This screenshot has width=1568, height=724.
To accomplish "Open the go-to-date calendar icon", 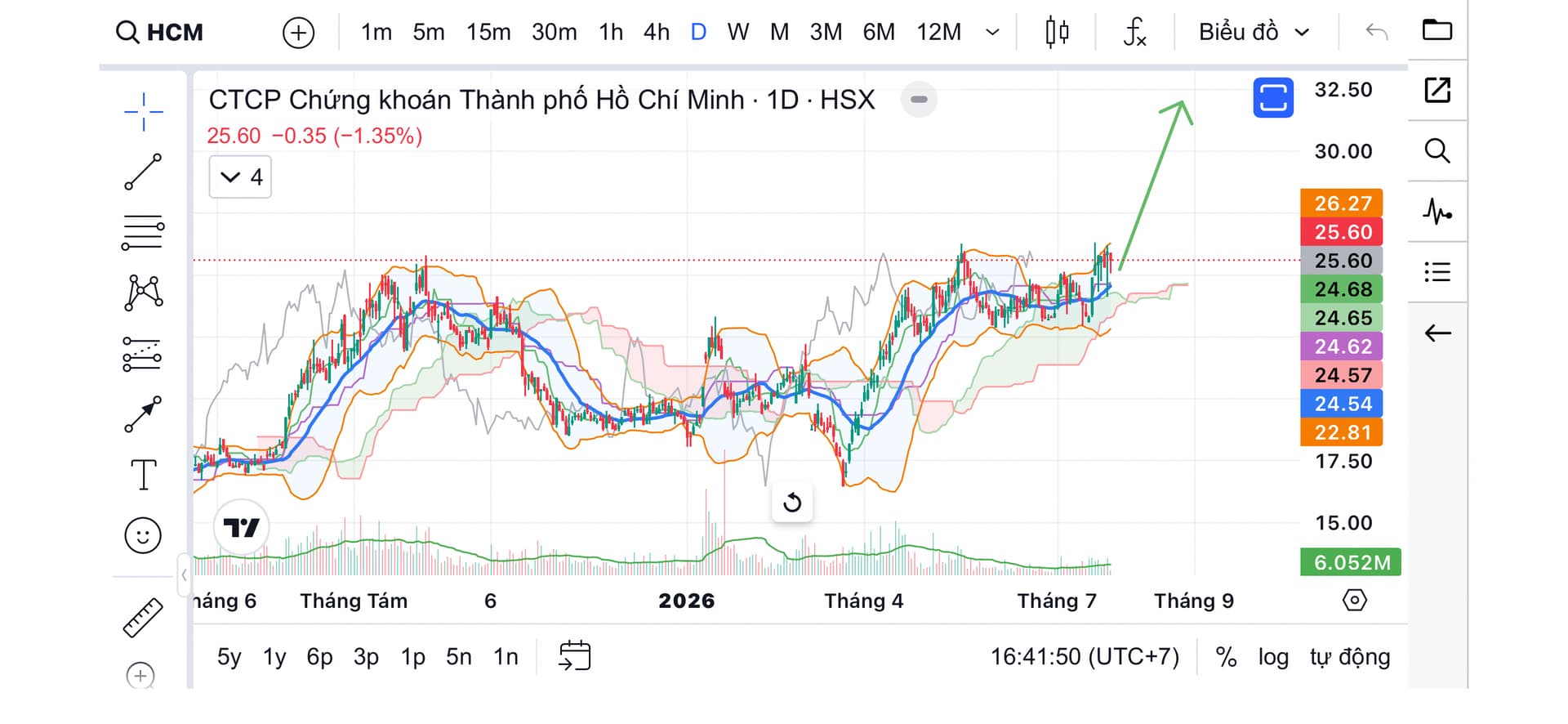I will pyautogui.click(x=574, y=656).
